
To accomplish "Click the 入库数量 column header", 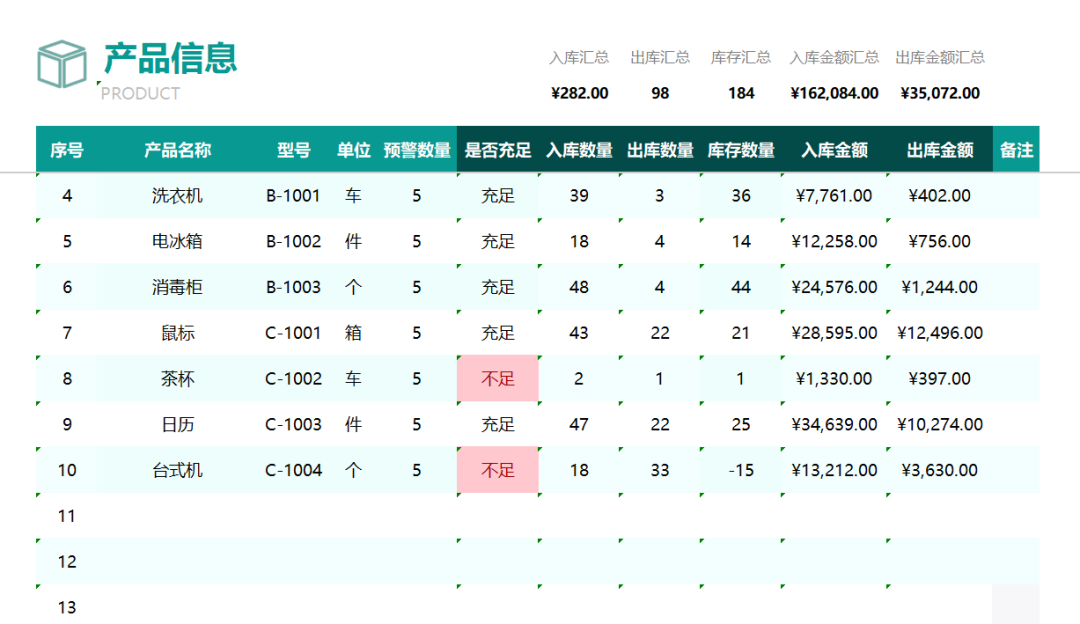I will 579,150.
